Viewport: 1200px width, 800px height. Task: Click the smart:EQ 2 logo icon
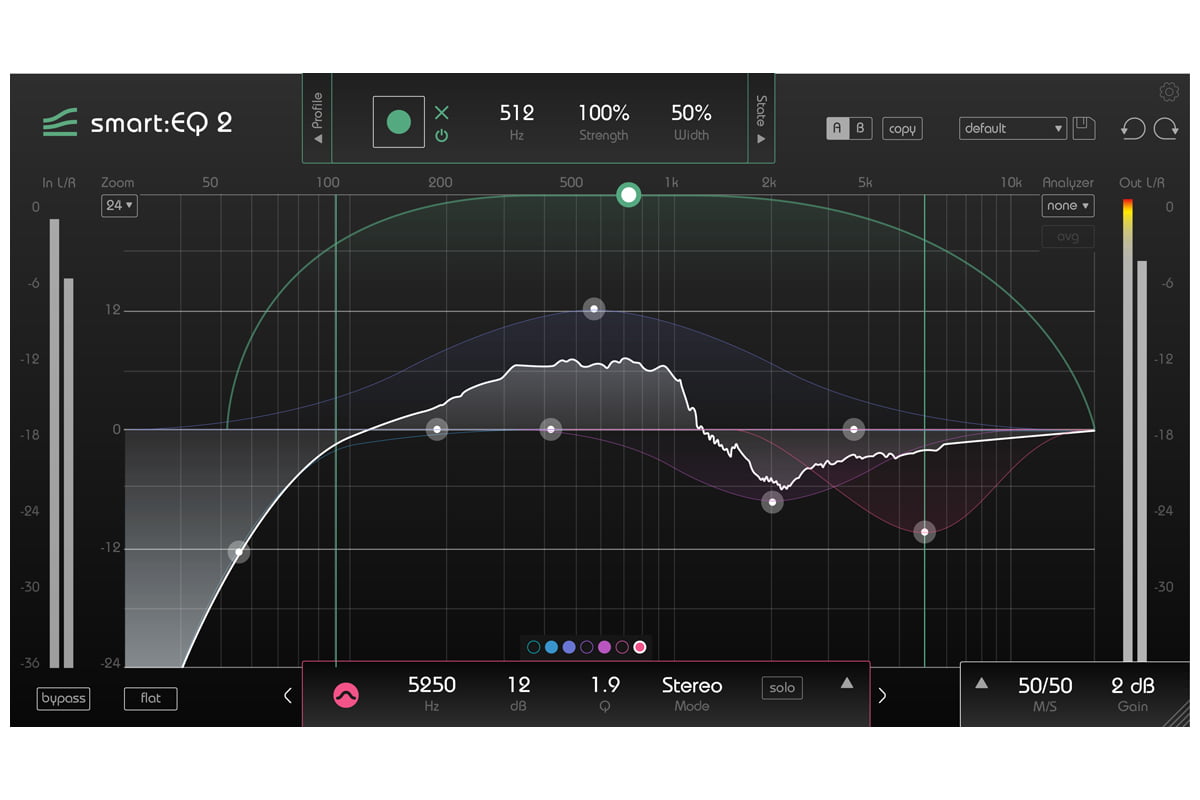(59, 123)
